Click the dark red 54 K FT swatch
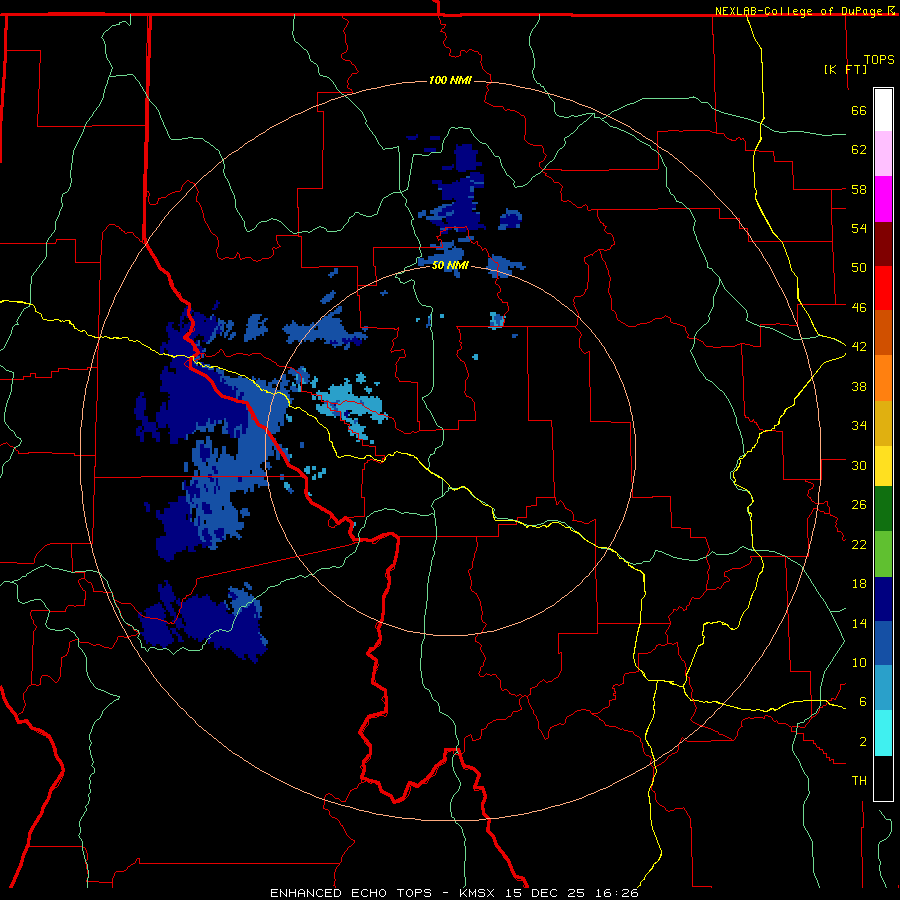Screen dimensions: 900x900 [x=883, y=243]
